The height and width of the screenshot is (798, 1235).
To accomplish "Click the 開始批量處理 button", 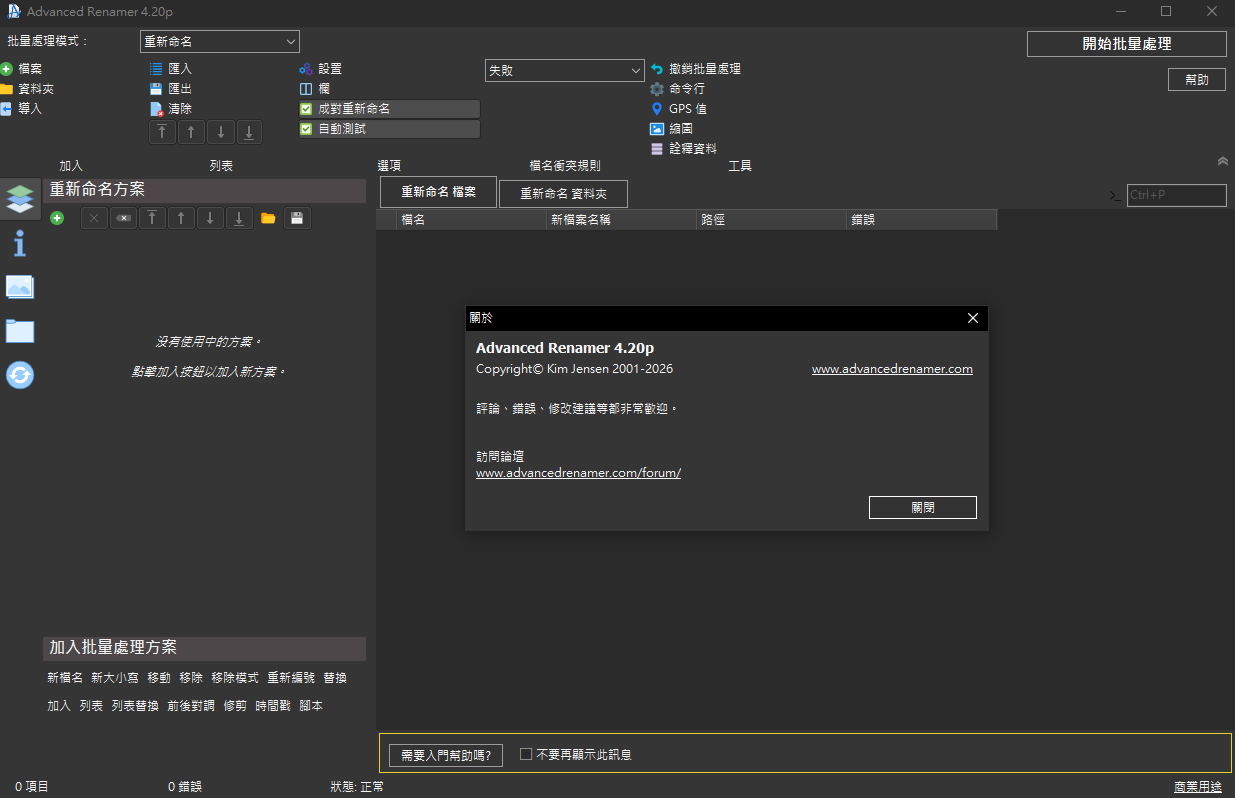I will 1127,44.
